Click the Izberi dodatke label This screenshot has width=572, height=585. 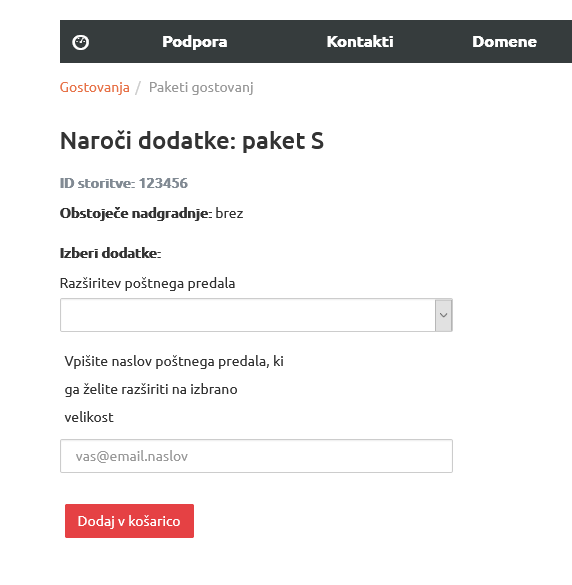(110, 253)
